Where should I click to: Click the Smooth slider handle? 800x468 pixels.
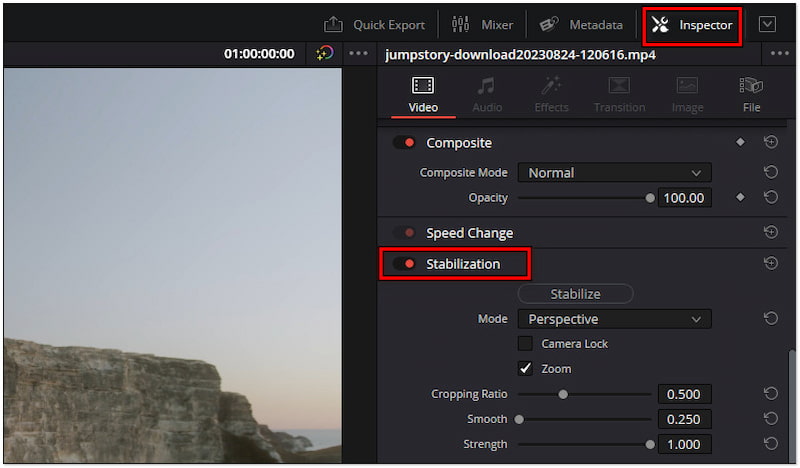pyautogui.click(x=519, y=419)
